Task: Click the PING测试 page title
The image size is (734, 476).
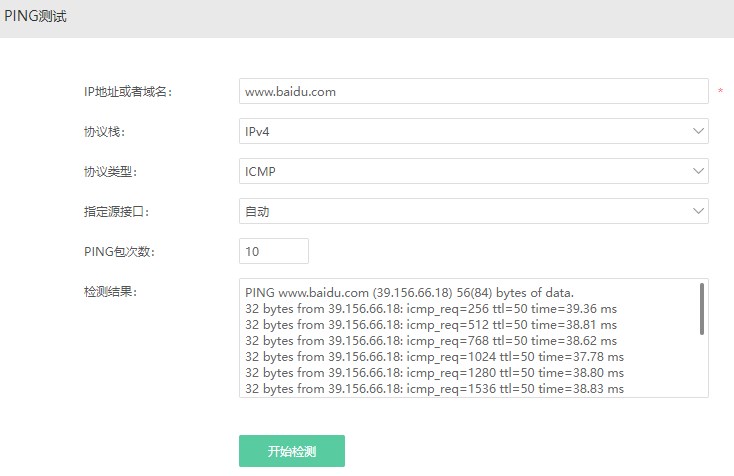Action: coord(36,16)
